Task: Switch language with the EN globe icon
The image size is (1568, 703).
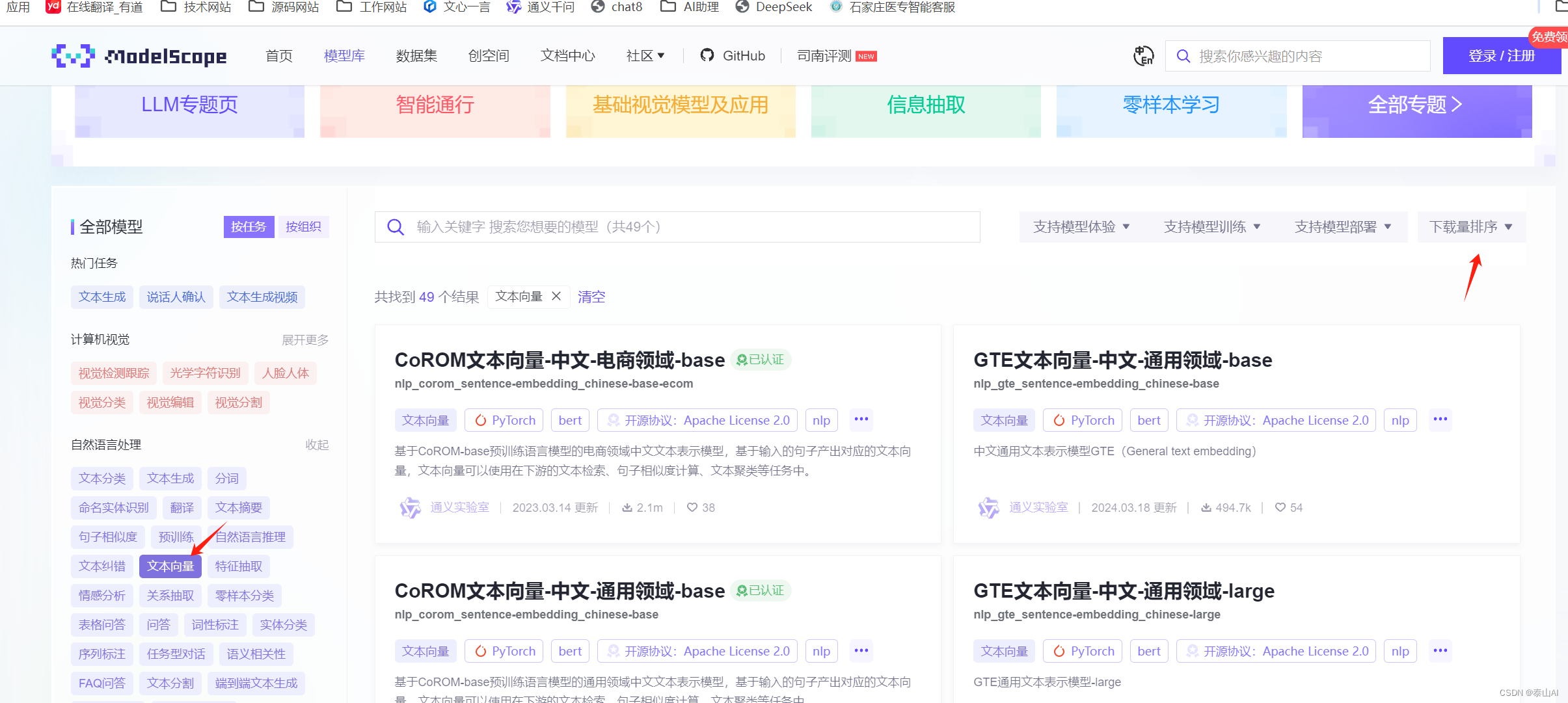Action: (x=1143, y=56)
